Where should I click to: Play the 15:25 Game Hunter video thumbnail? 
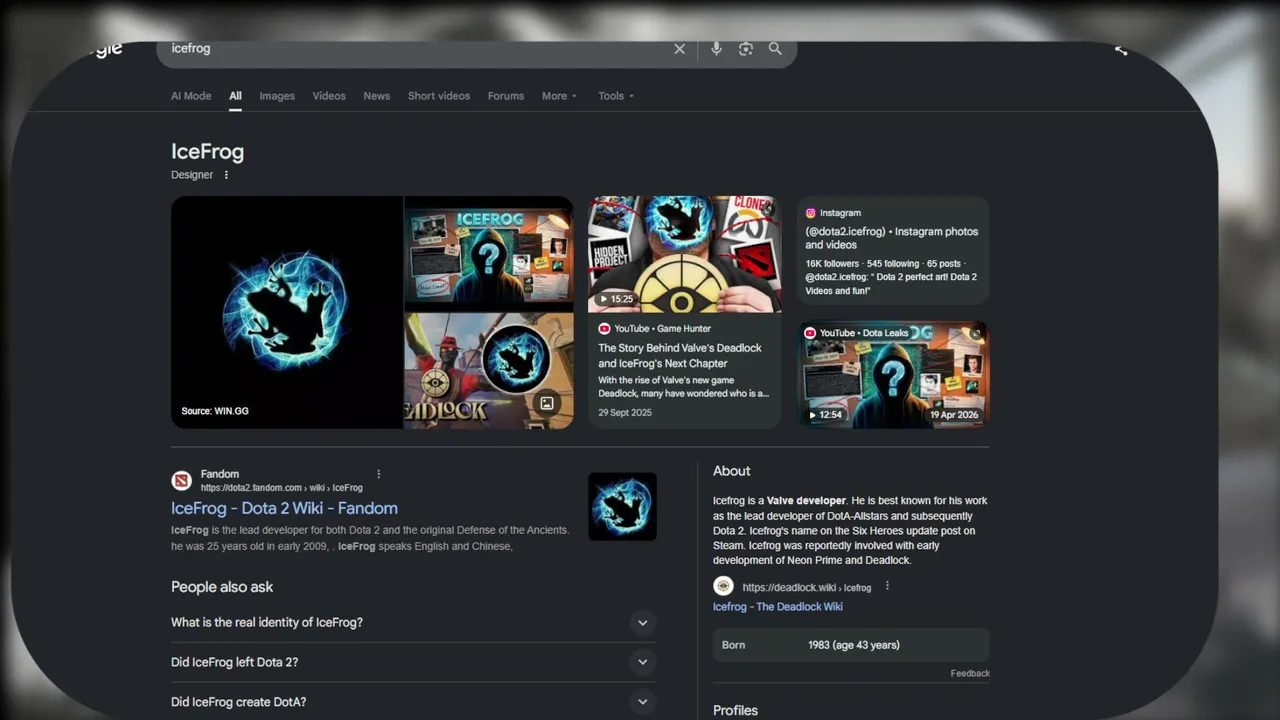point(684,254)
